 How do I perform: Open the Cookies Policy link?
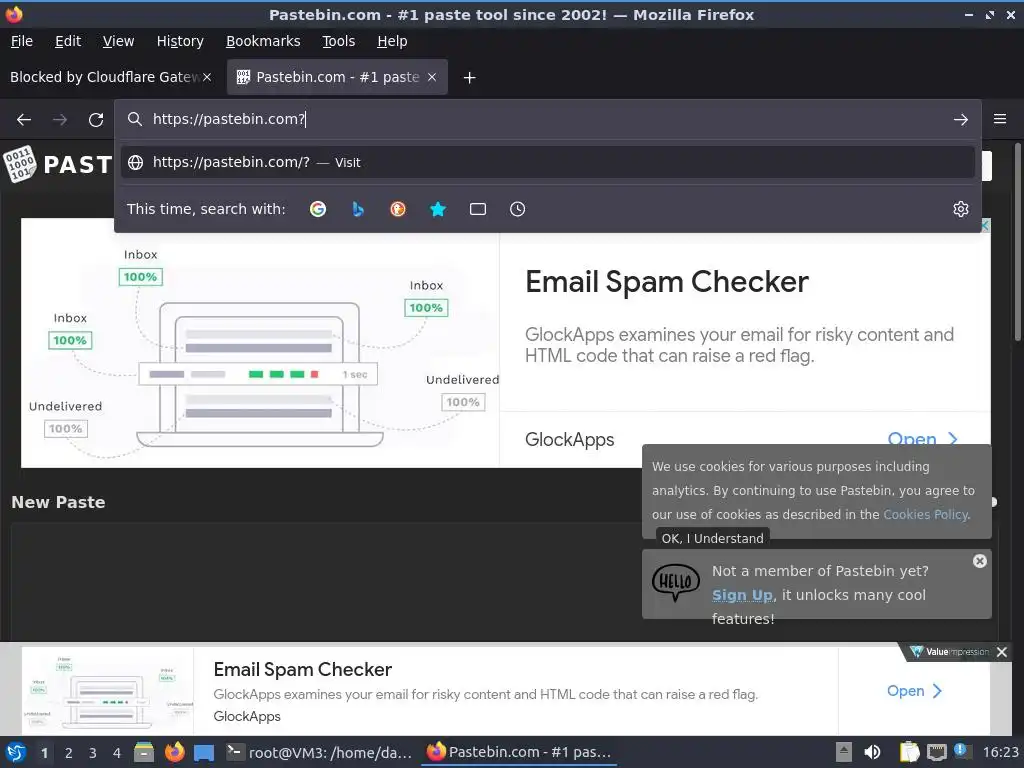925,515
